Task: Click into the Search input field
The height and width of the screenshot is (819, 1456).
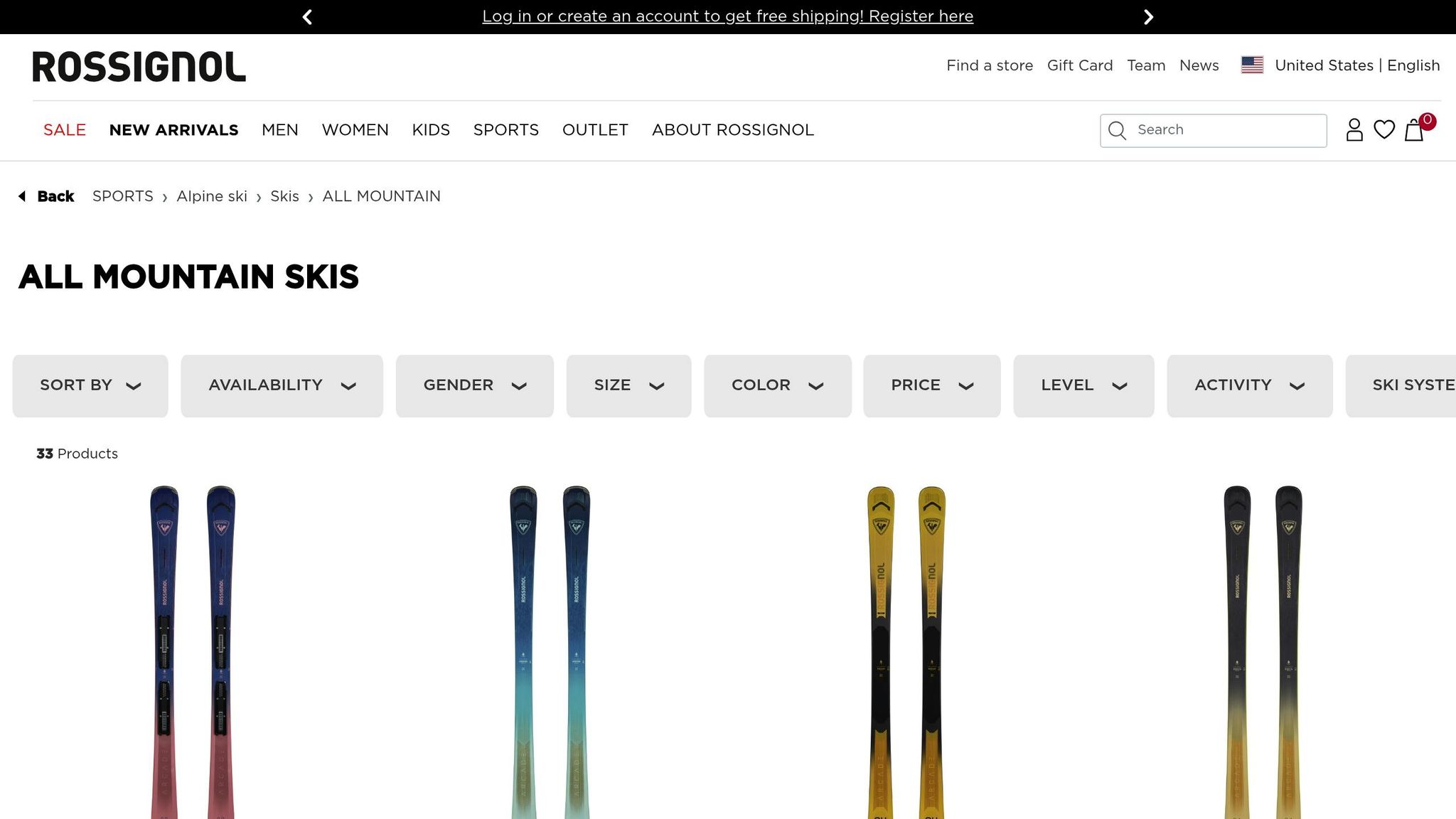Action: point(1214,131)
